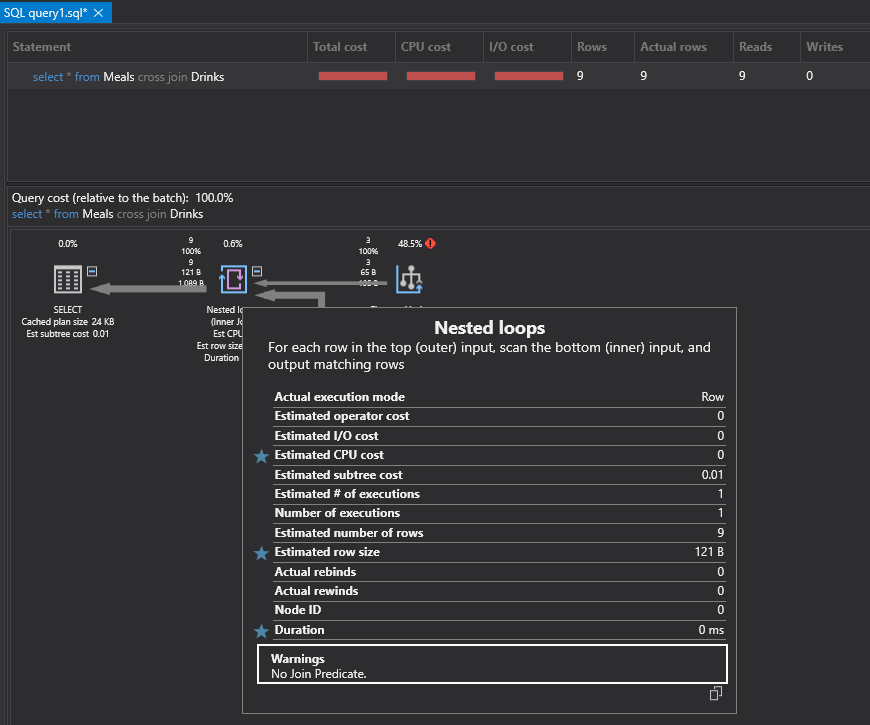This screenshot has width=870, height=725.
Task: Collapse the SELECT operator using its minus box
Action: [x=92, y=271]
